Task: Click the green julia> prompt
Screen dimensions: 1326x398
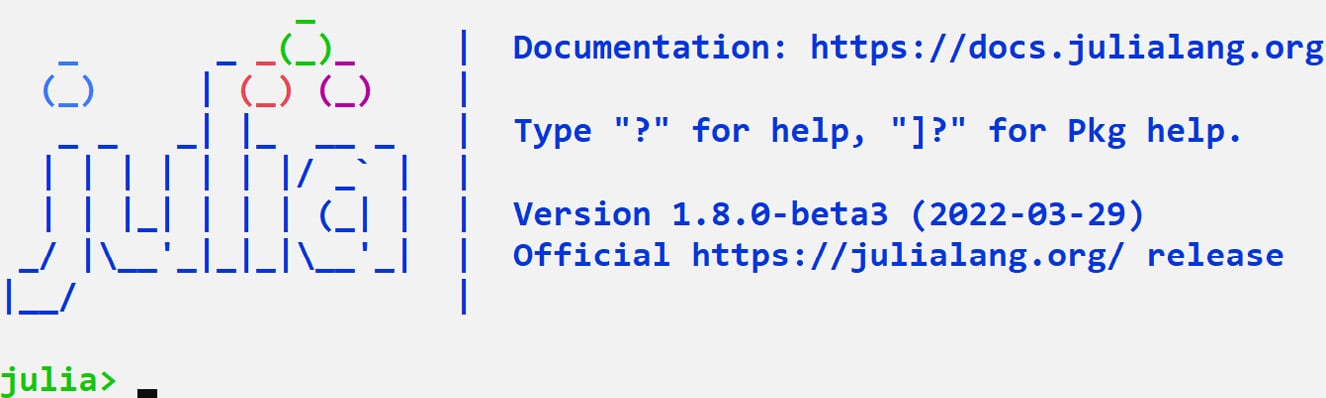Action: coord(58,381)
